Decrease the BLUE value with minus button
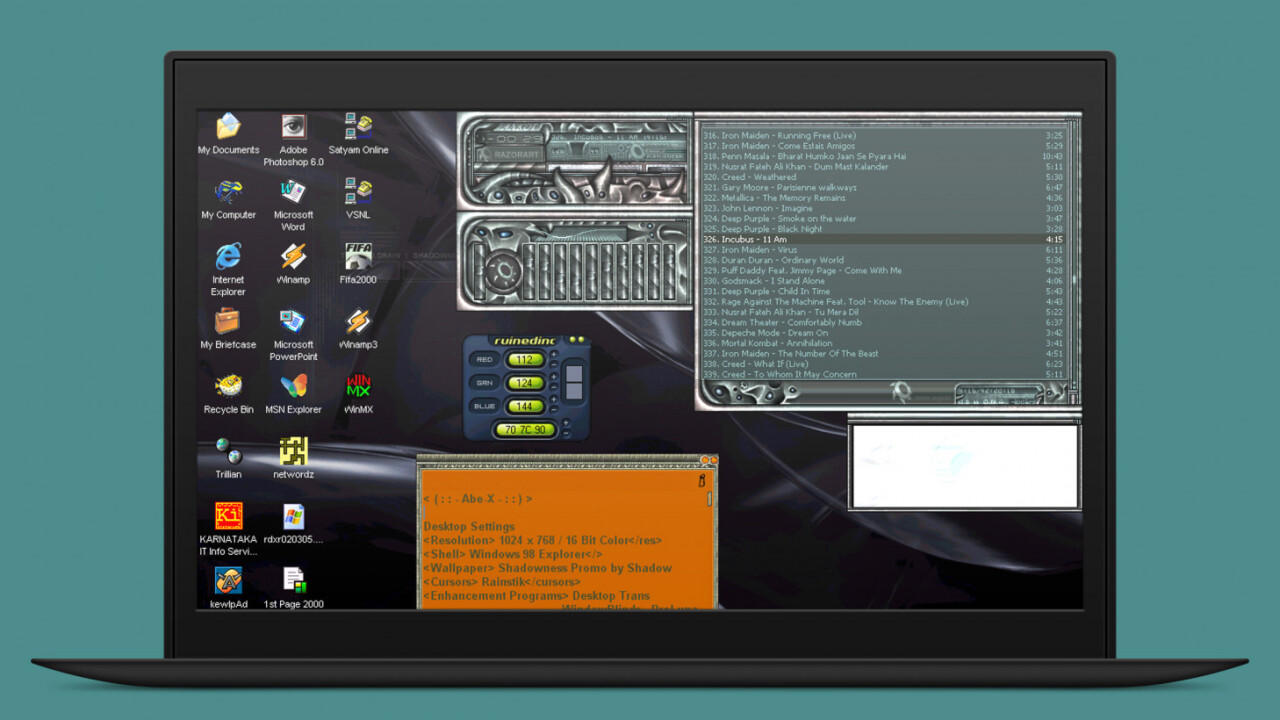The image size is (1280, 720). [x=554, y=412]
